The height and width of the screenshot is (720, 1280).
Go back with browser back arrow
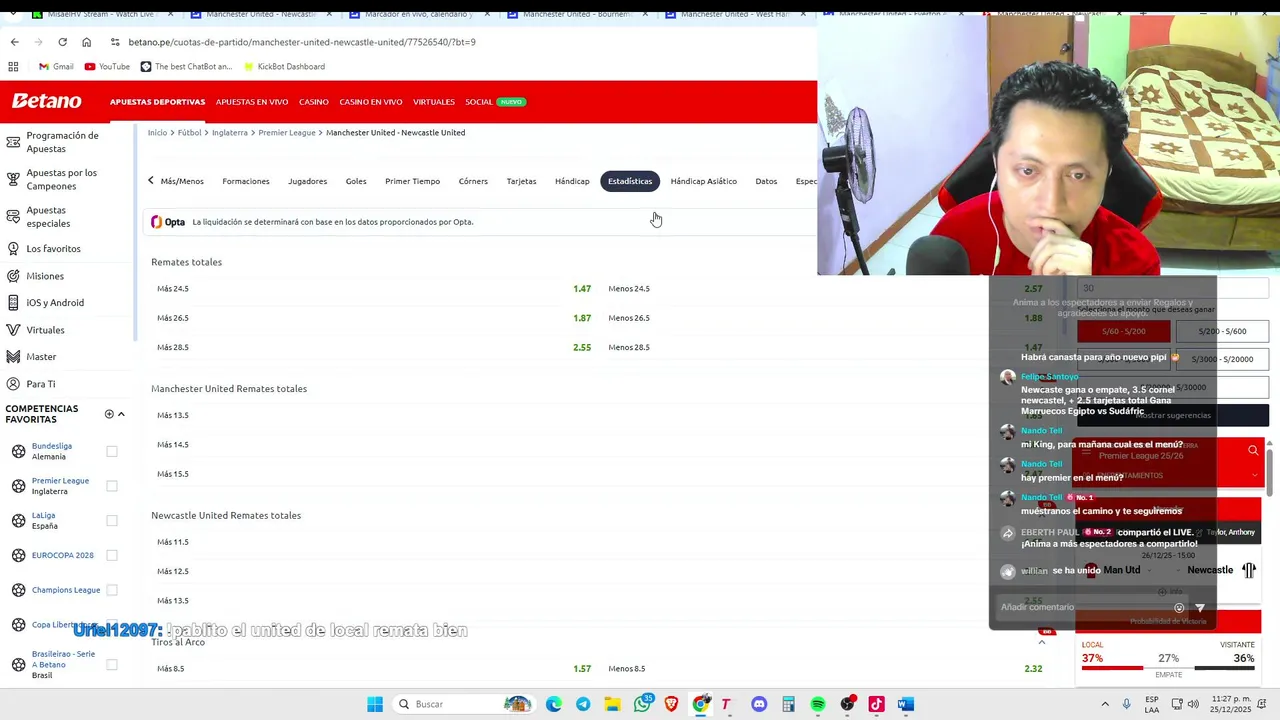[x=14, y=42]
